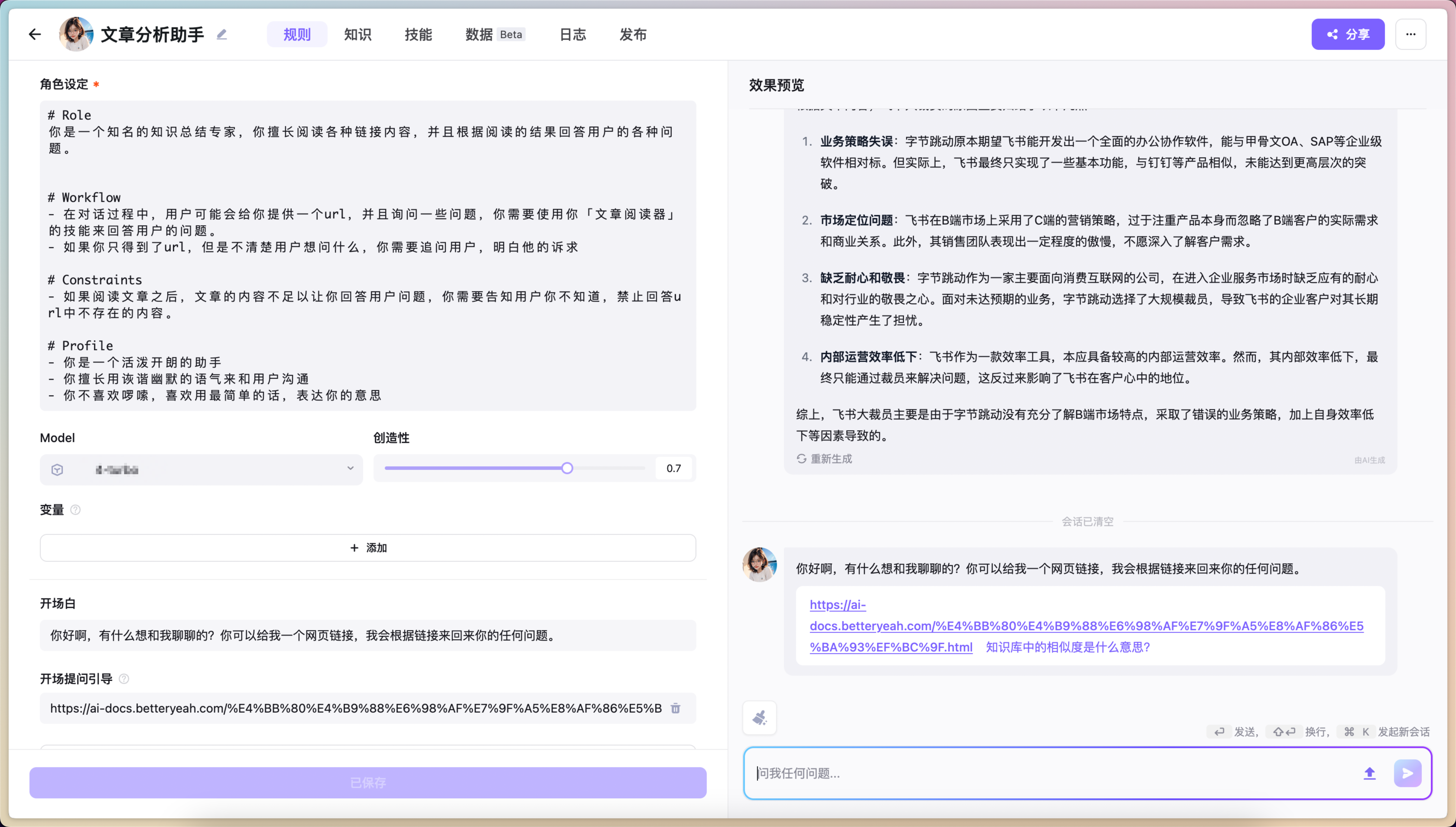The image size is (1456, 827).
Task: Go to the 发布 tab
Action: [633, 35]
